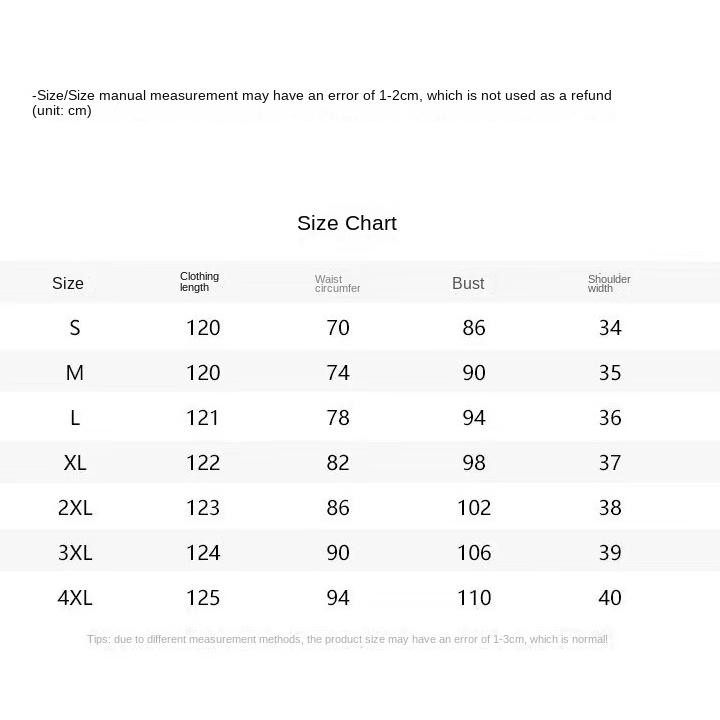Click the 4XL size row label
Screen dimensions: 720x720
pos(75,597)
